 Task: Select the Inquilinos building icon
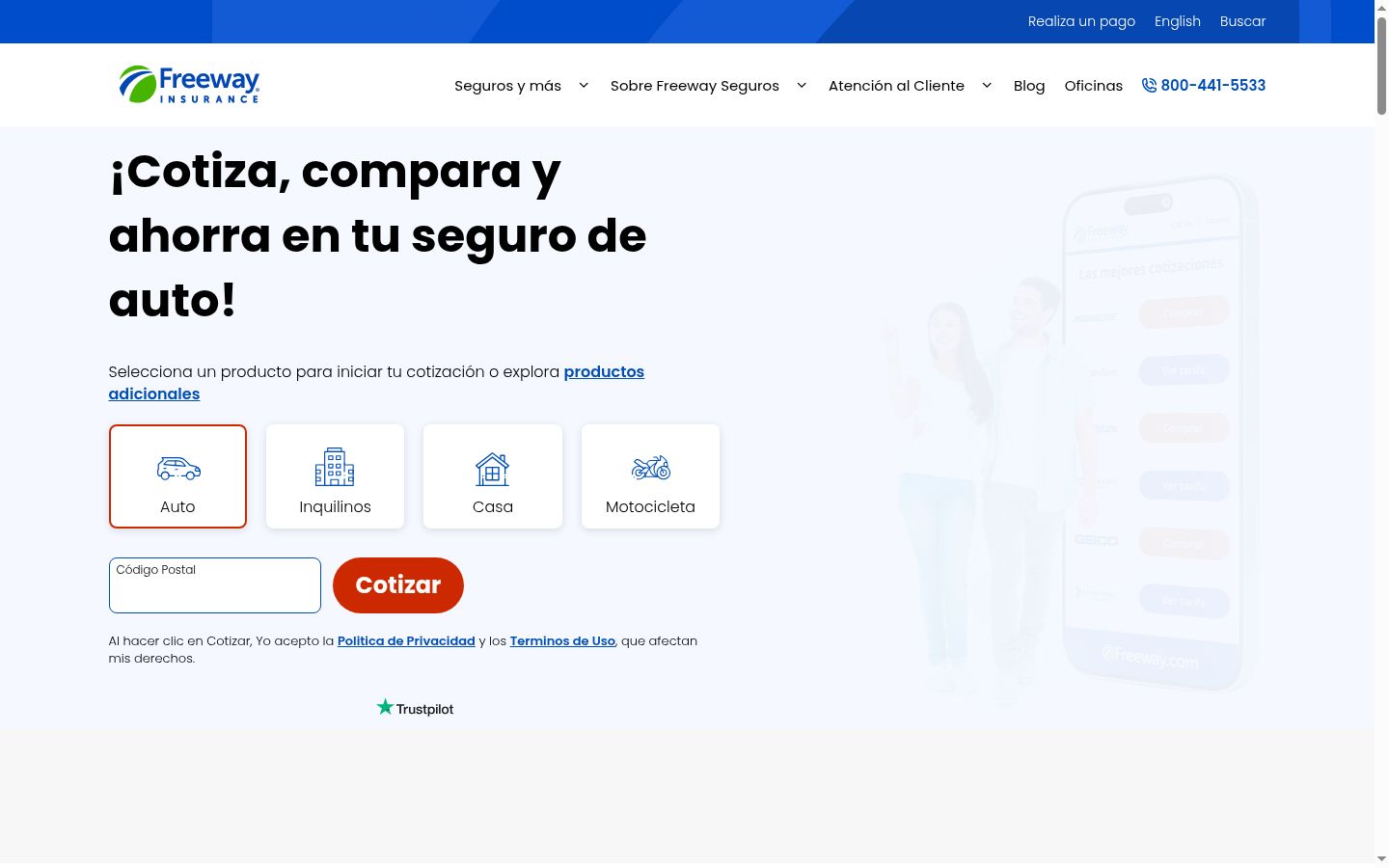pos(335,467)
